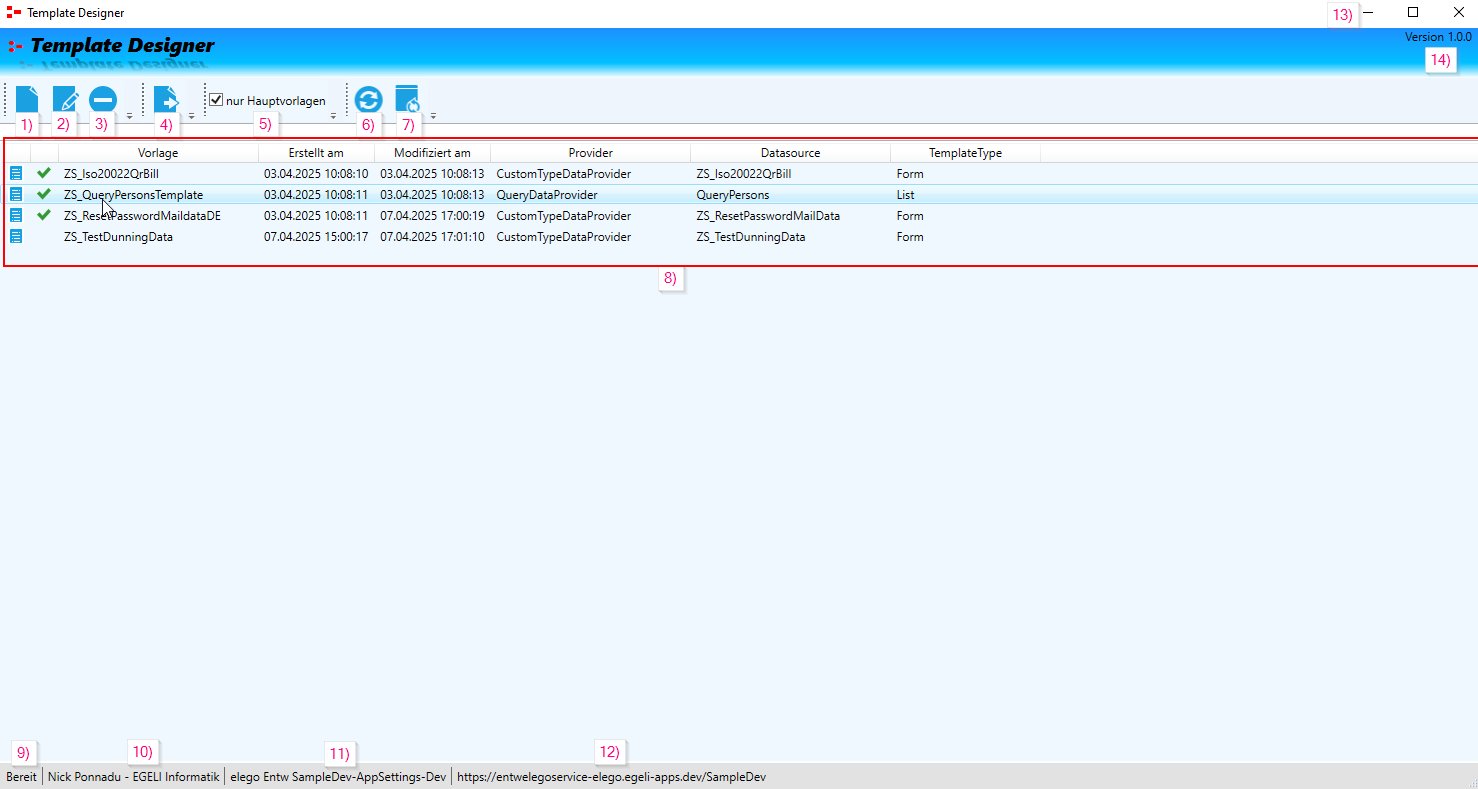Click the page-with-arrow export icon
Screen dimensions: 1478x789
[166, 100]
